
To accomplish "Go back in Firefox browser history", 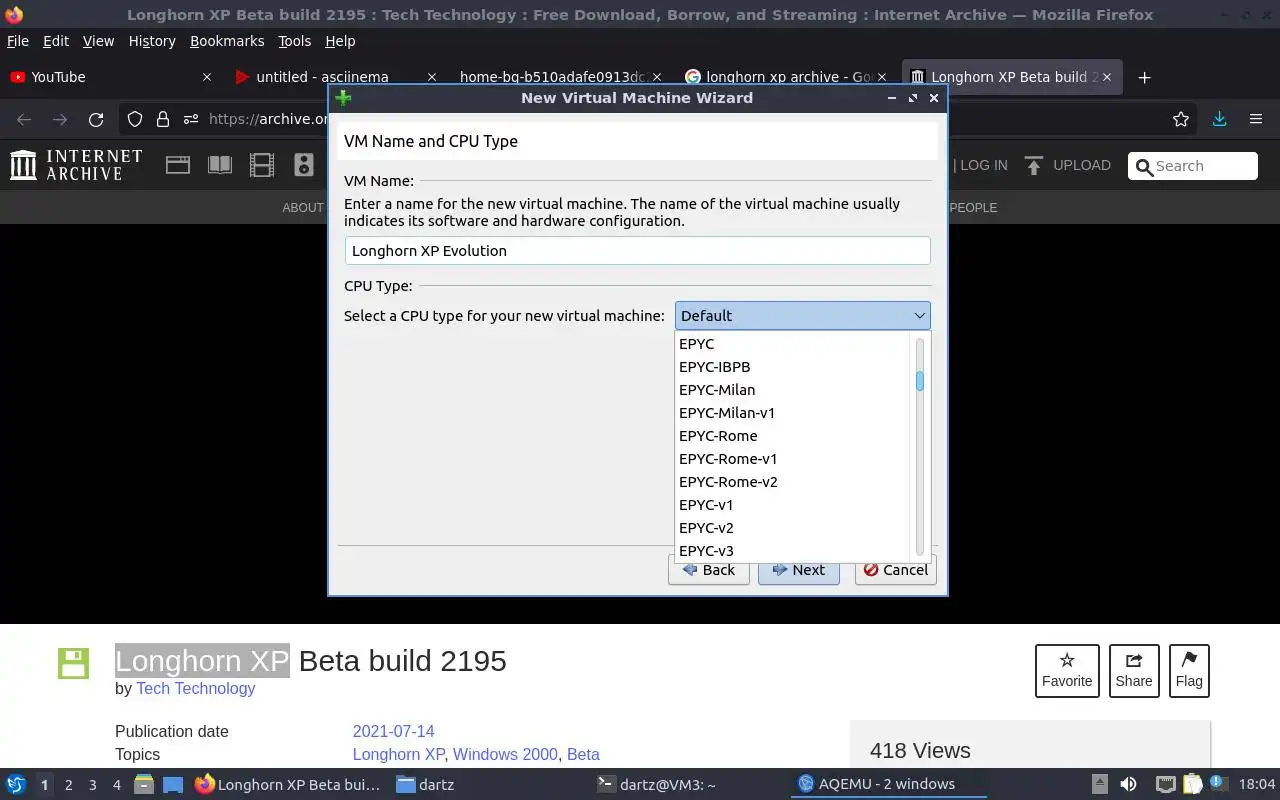I will 24,119.
